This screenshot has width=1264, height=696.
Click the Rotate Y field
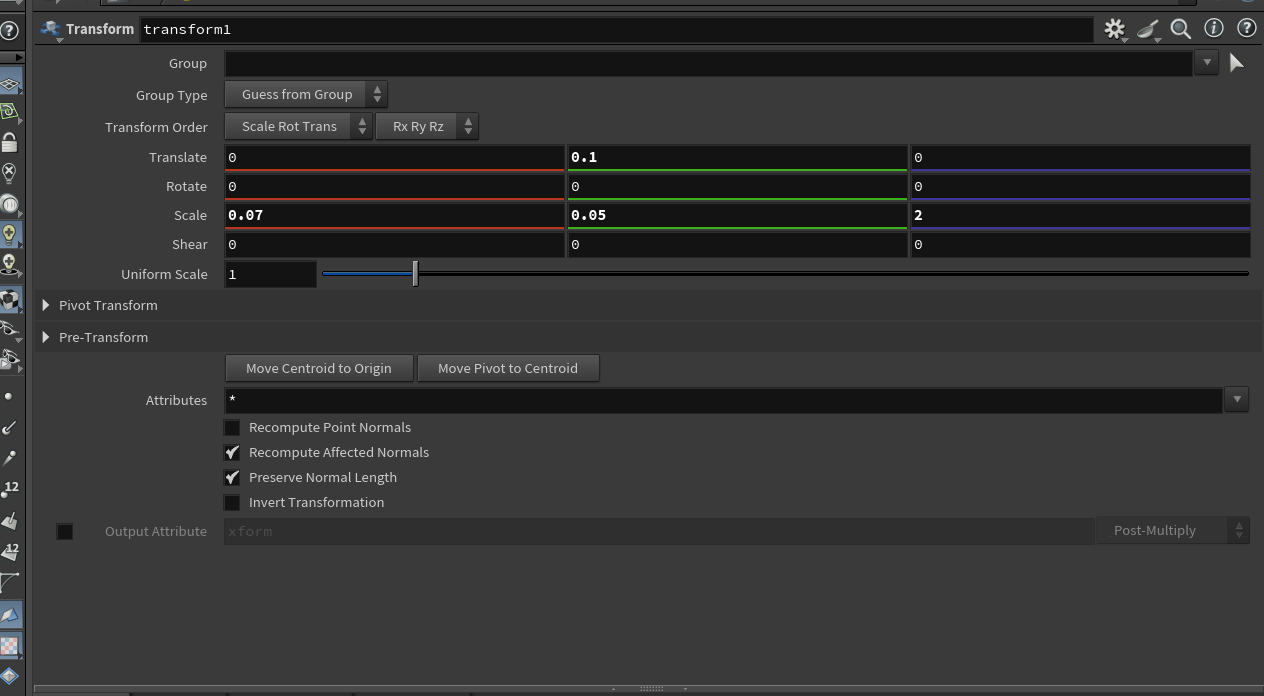click(737, 186)
